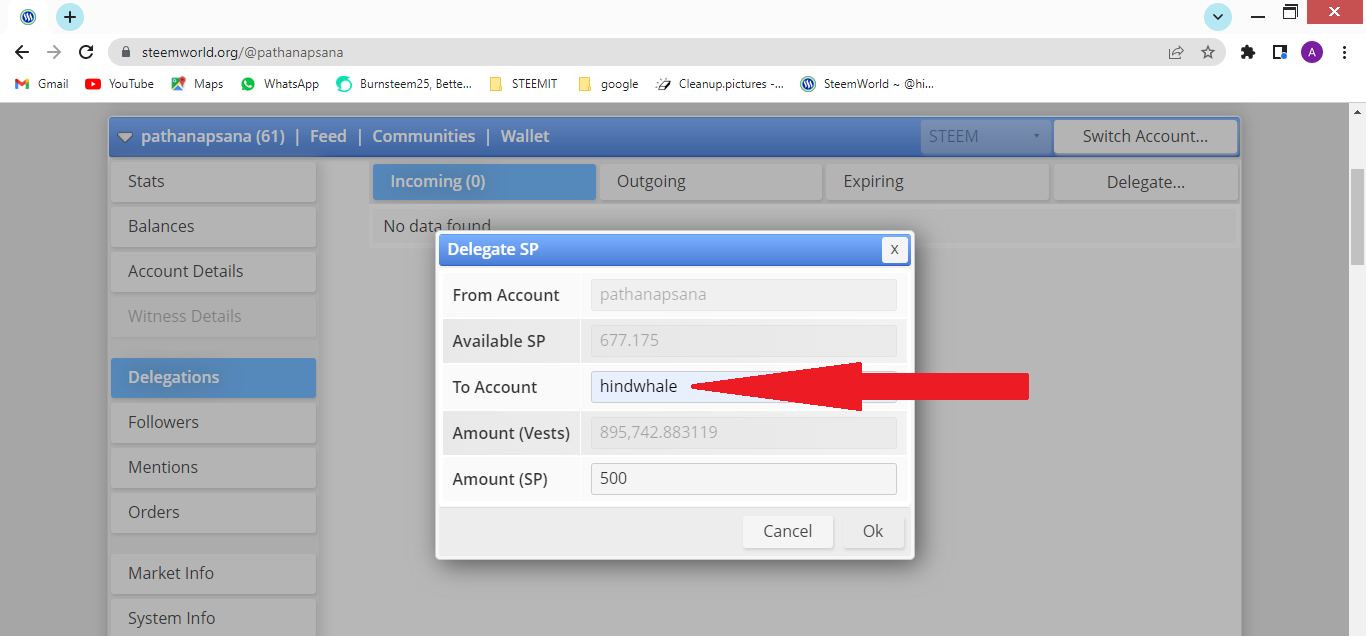Open Cleanup.pictures bookmark
The width and height of the screenshot is (1366, 636).
[720, 84]
